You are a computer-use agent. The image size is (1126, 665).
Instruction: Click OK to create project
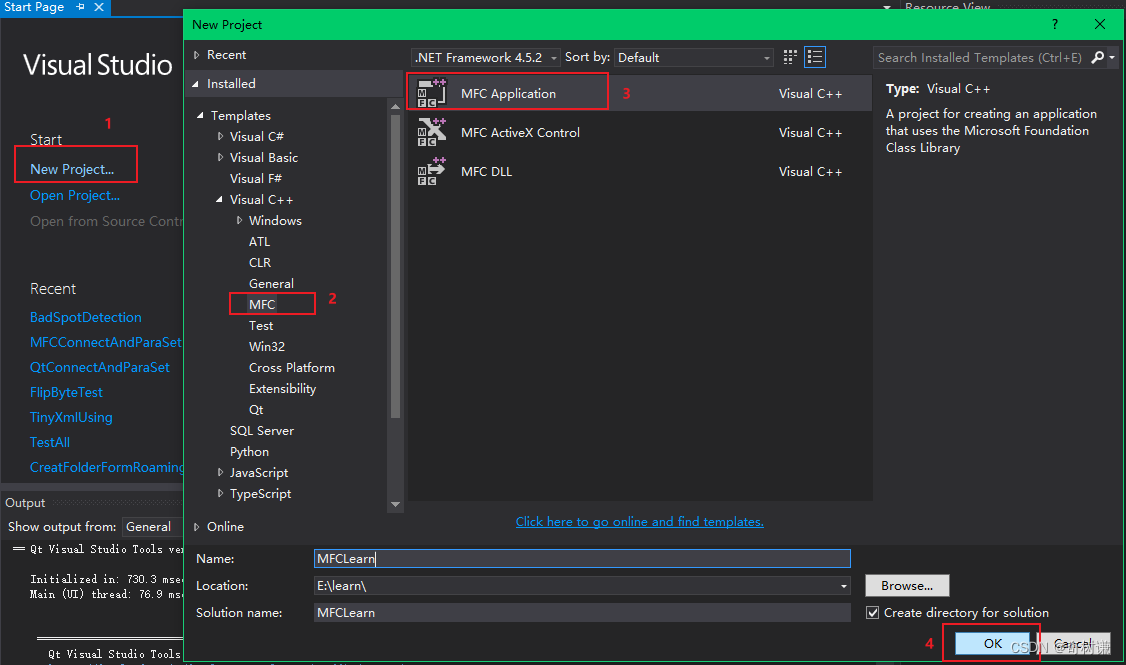point(992,643)
